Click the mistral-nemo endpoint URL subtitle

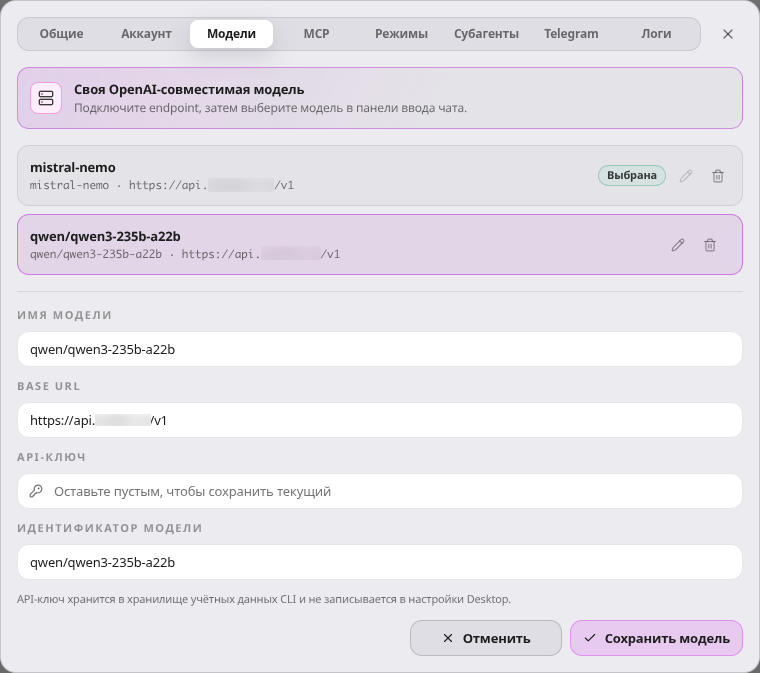tap(162, 185)
